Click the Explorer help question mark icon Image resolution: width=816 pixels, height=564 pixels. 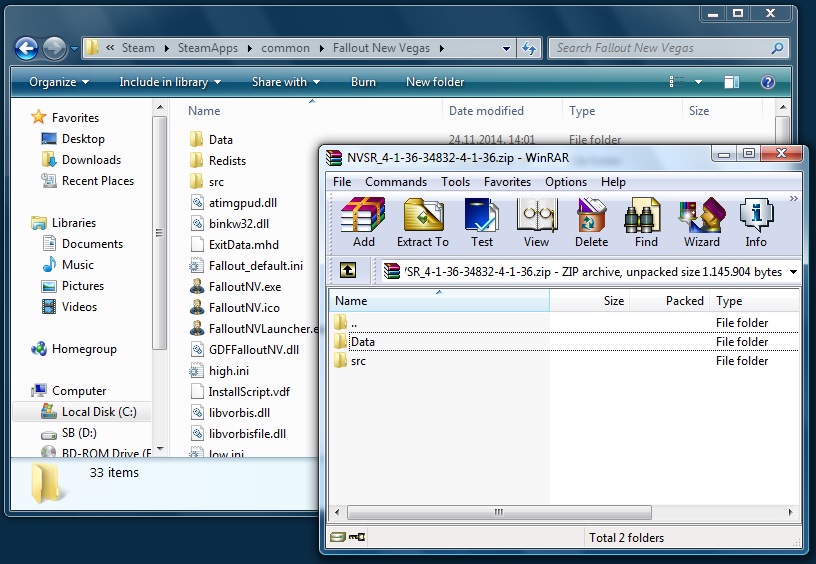pyautogui.click(x=768, y=82)
